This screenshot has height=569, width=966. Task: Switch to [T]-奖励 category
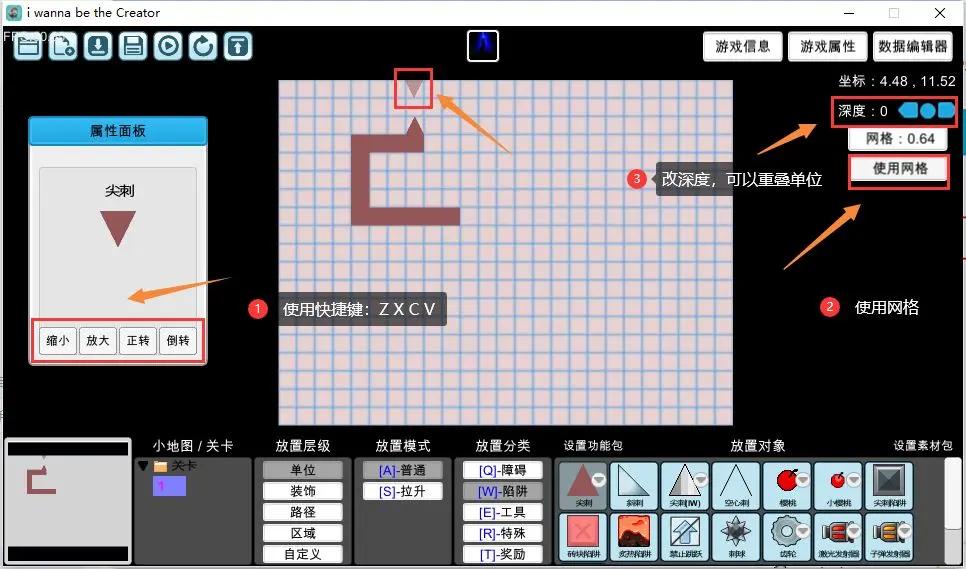pyautogui.click(x=503, y=554)
